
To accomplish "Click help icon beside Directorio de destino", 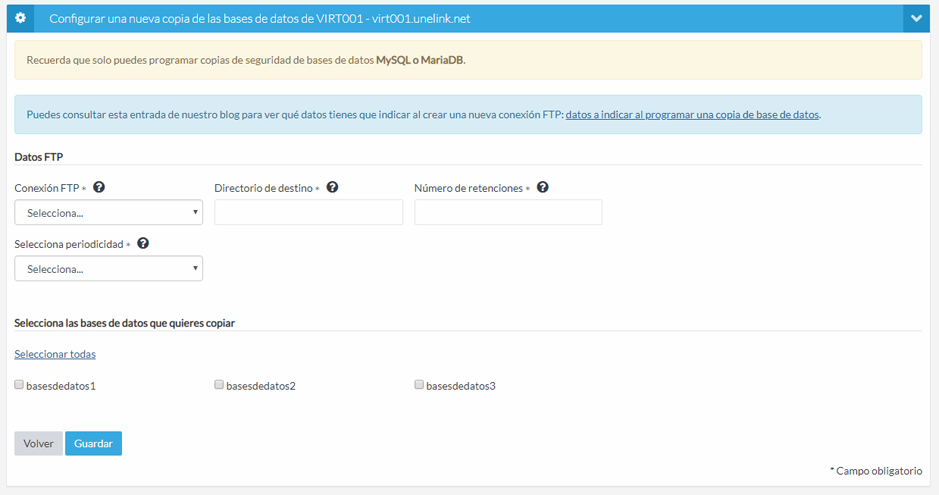I will click(332, 187).
